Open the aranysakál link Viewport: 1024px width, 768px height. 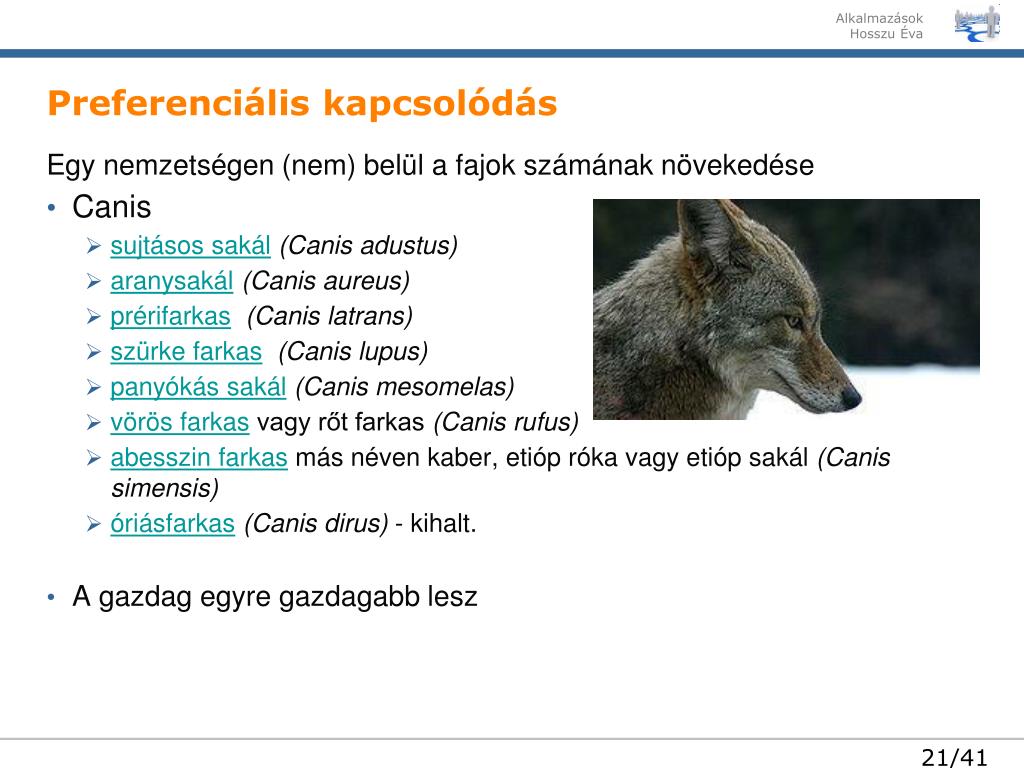172,281
